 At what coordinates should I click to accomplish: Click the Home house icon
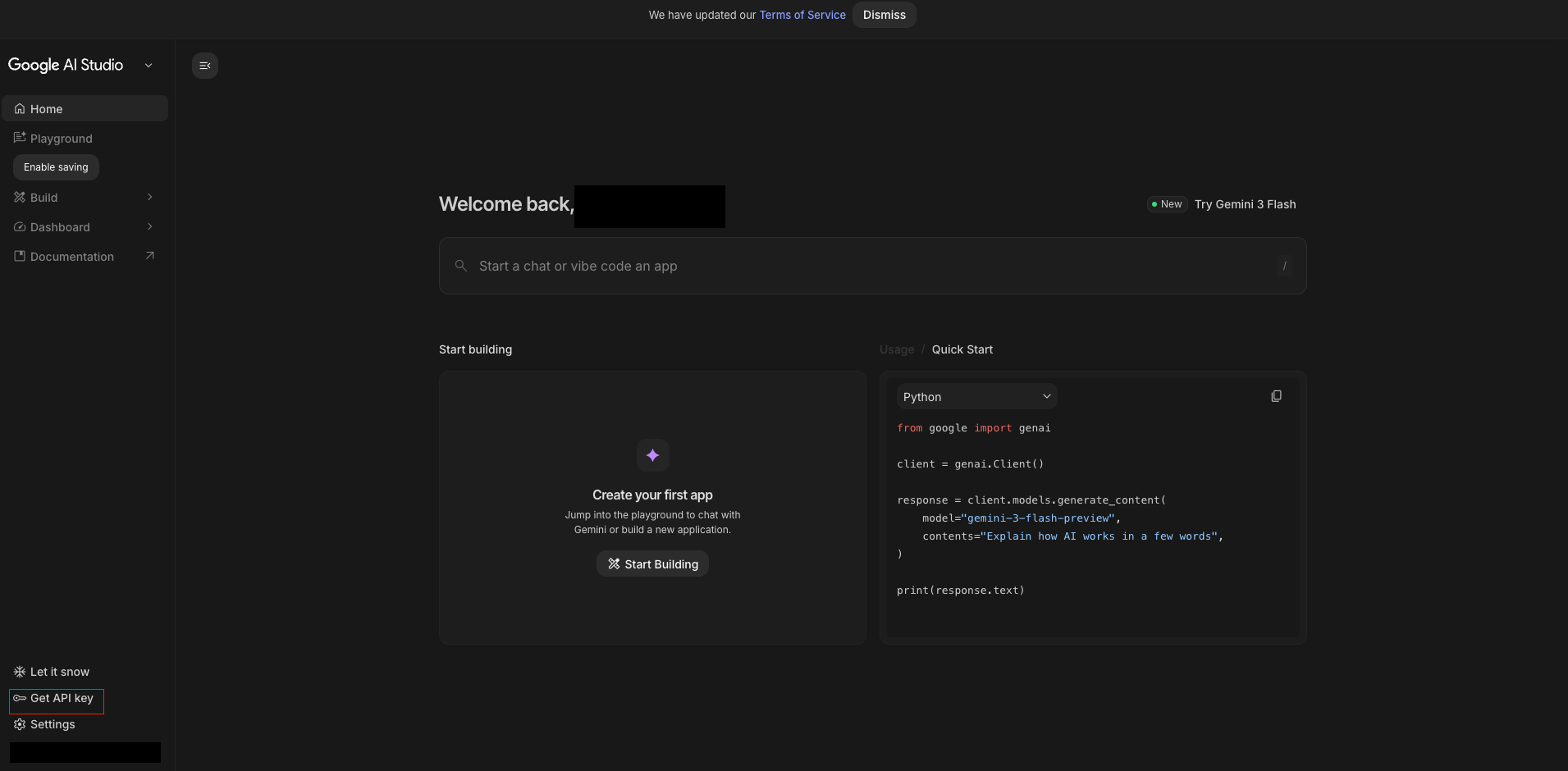(20, 108)
